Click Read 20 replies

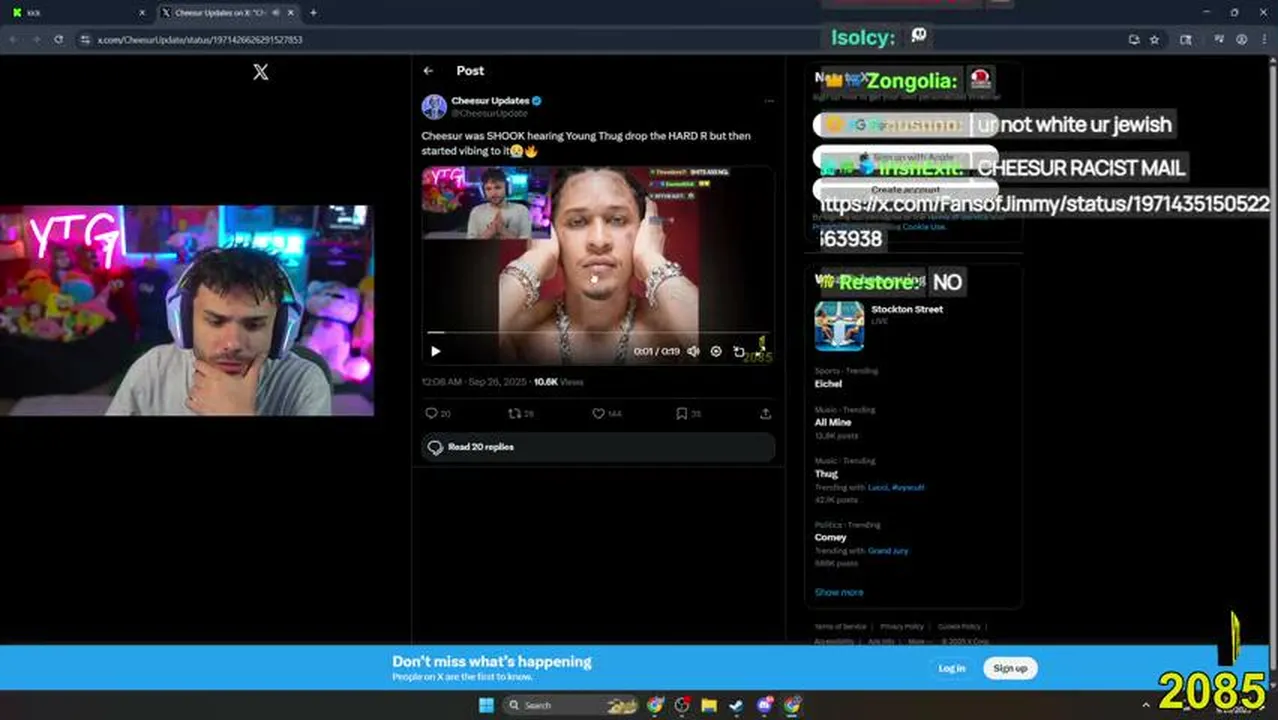tap(598, 447)
